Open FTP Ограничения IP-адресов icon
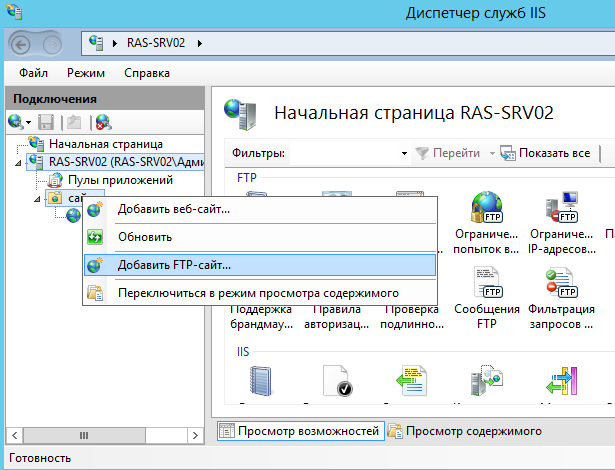The height and width of the screenshot is (470, 615). 562,222
